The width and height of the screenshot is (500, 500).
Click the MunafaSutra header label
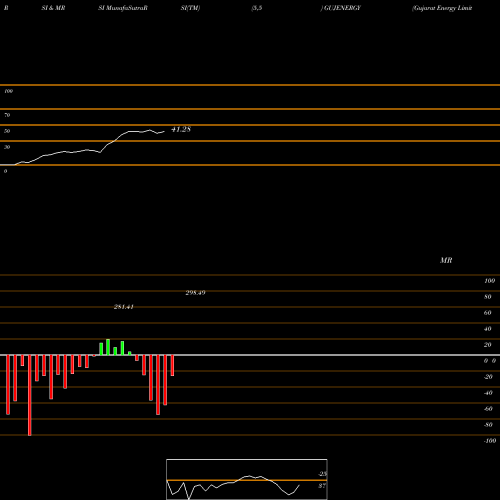pos(123,8)
